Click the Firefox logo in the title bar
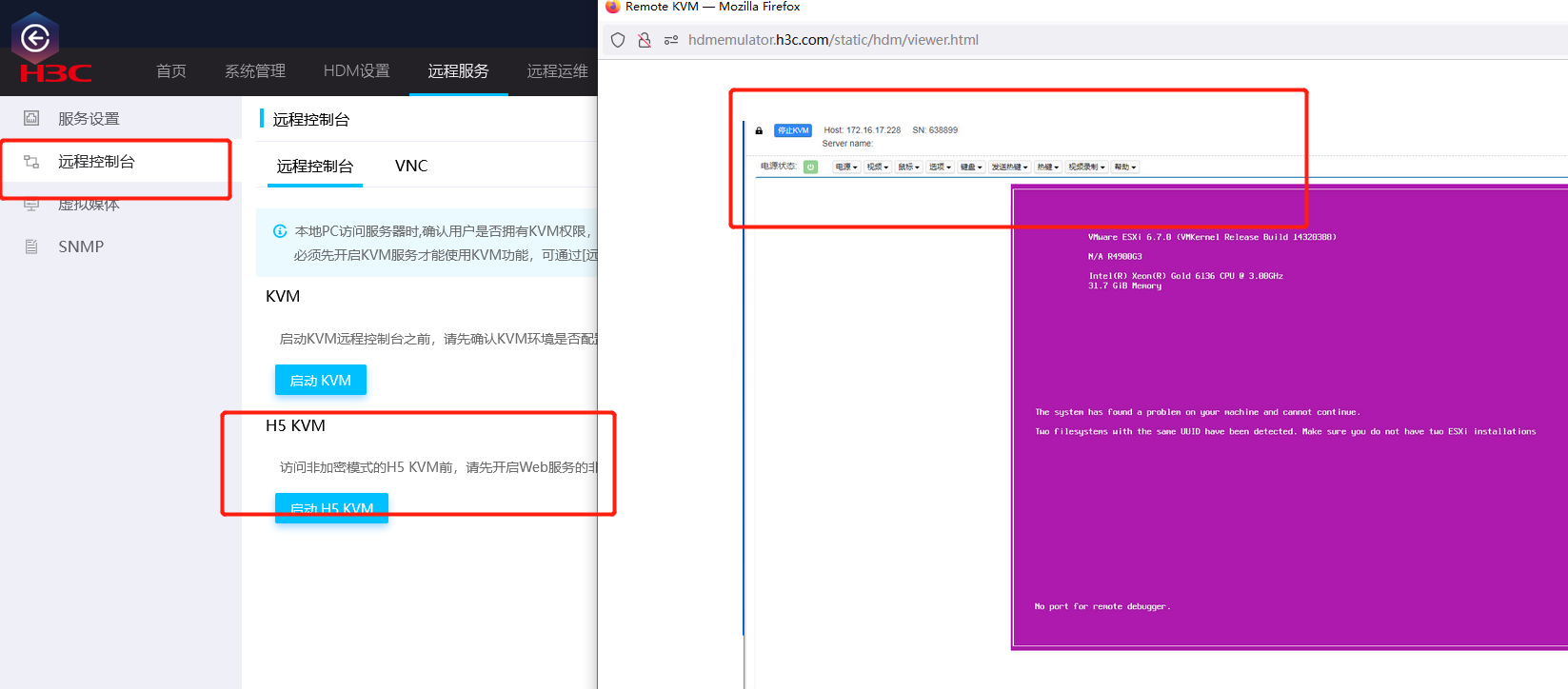Screen dimensions: 1568x689 (x=612, y=7)
